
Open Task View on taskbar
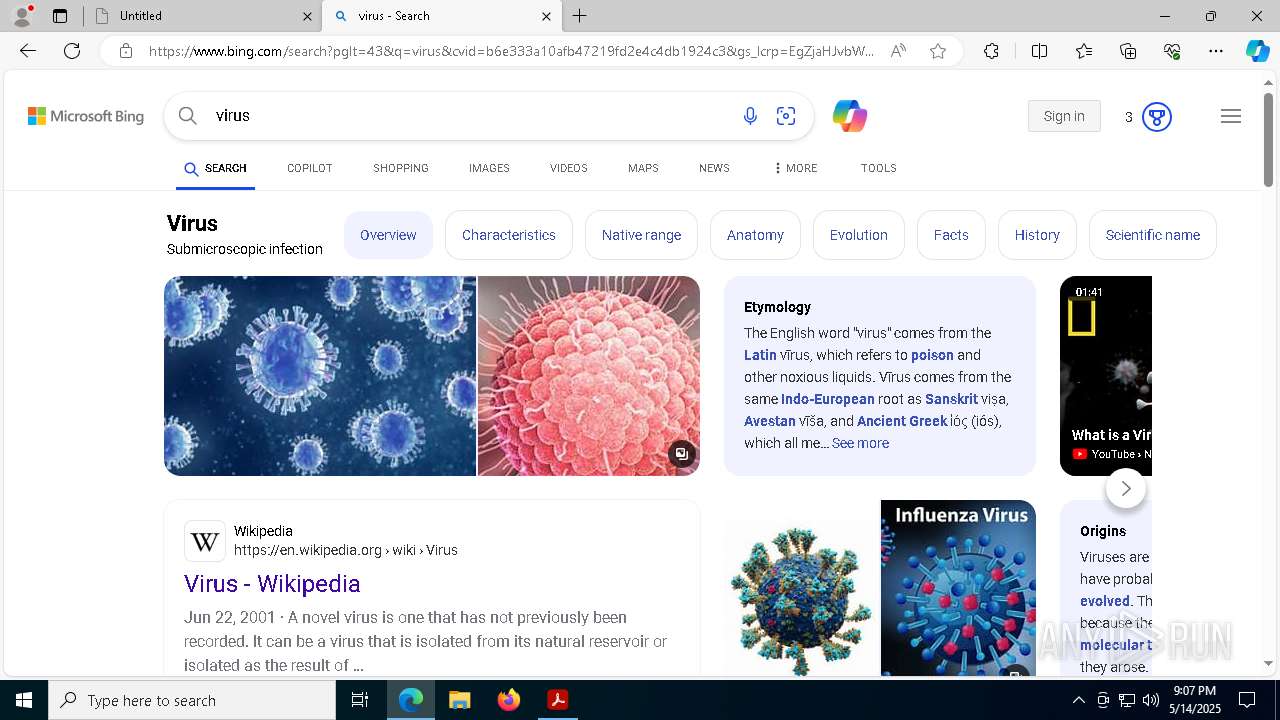[x=360, y=700]
